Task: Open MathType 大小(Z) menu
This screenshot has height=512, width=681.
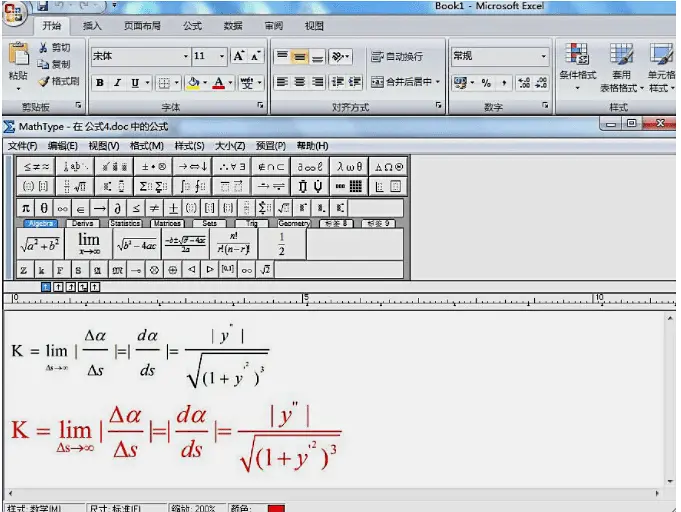Action: click(230, 146)
